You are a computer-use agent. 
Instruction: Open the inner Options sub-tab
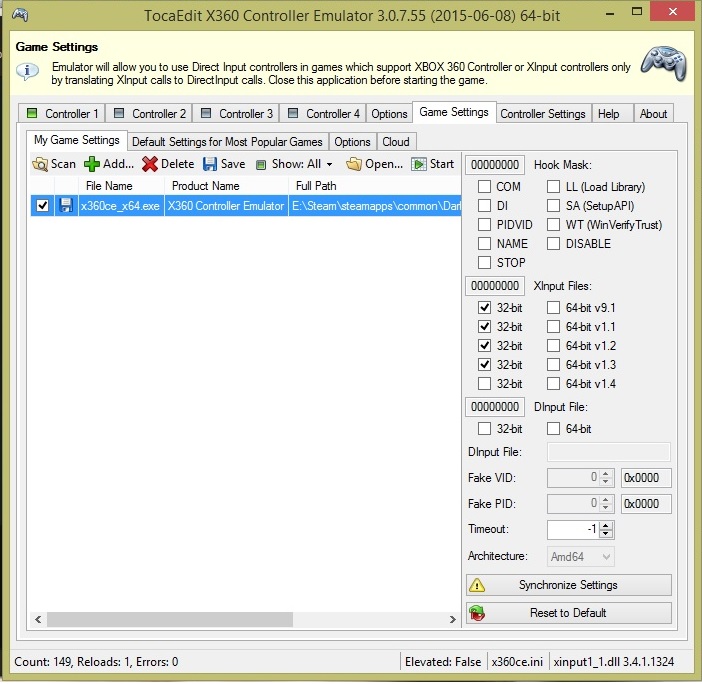pyautogui.click(x=352, y=142)
